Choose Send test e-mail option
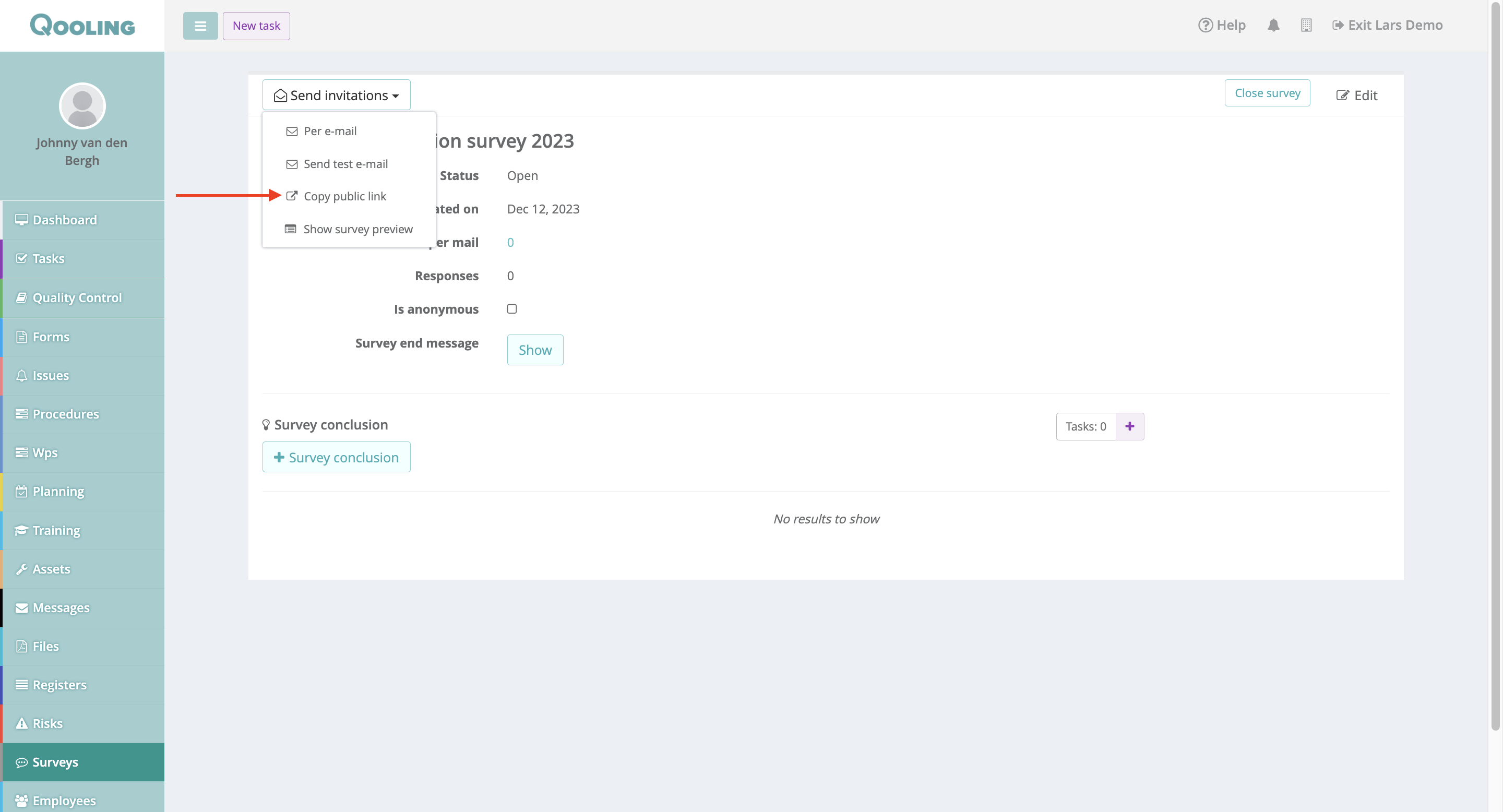Screen dimensions: 1503x812 [345, 164]
